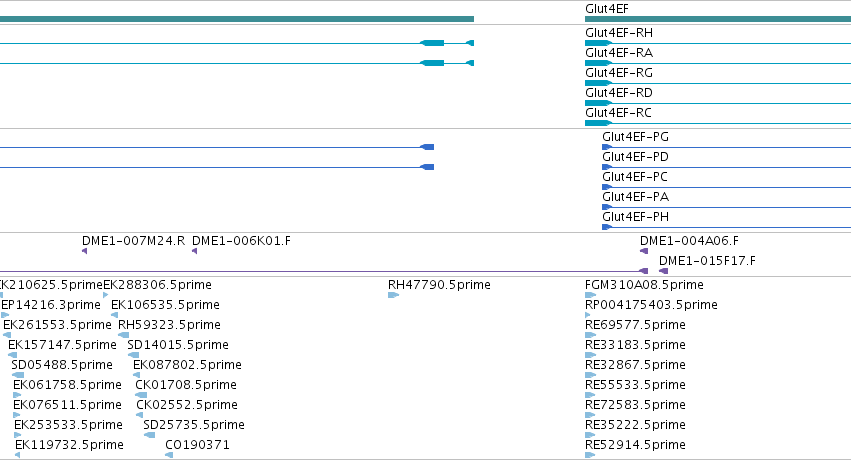The image size is (851, 460).
Task: Click the DME1-006K01.F purple arrow marker
Action: pyautogui.click(x=194, y=251)
